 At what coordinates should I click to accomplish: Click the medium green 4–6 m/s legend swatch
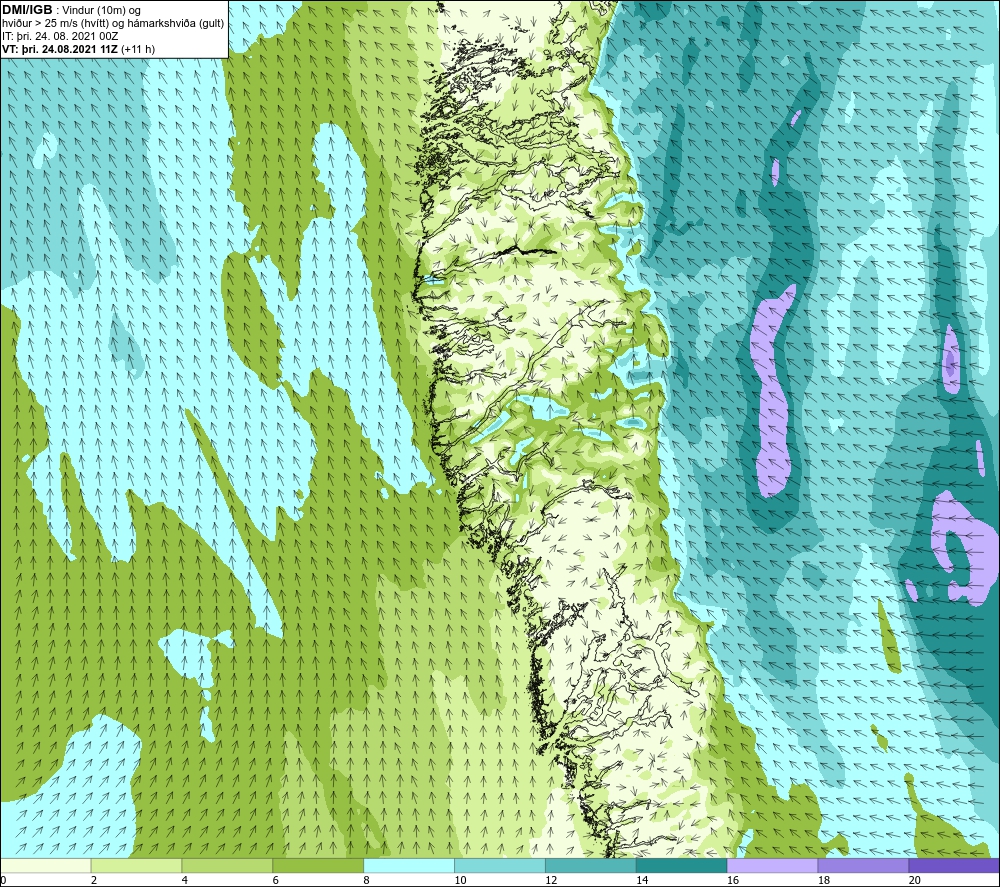pos(227,865)
